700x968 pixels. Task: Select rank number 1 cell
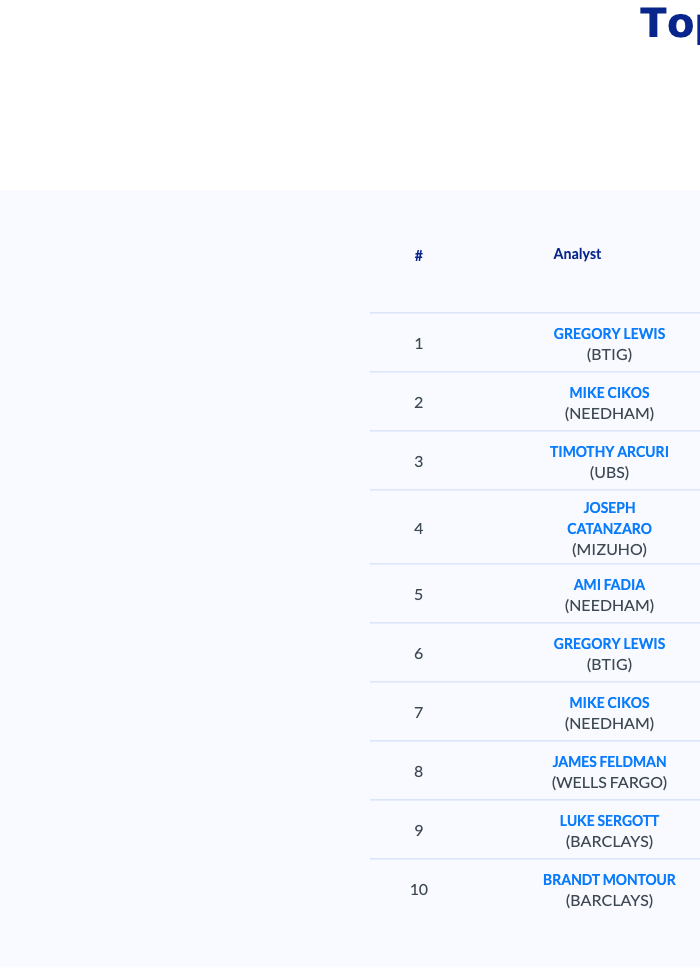tap(419, 343)
